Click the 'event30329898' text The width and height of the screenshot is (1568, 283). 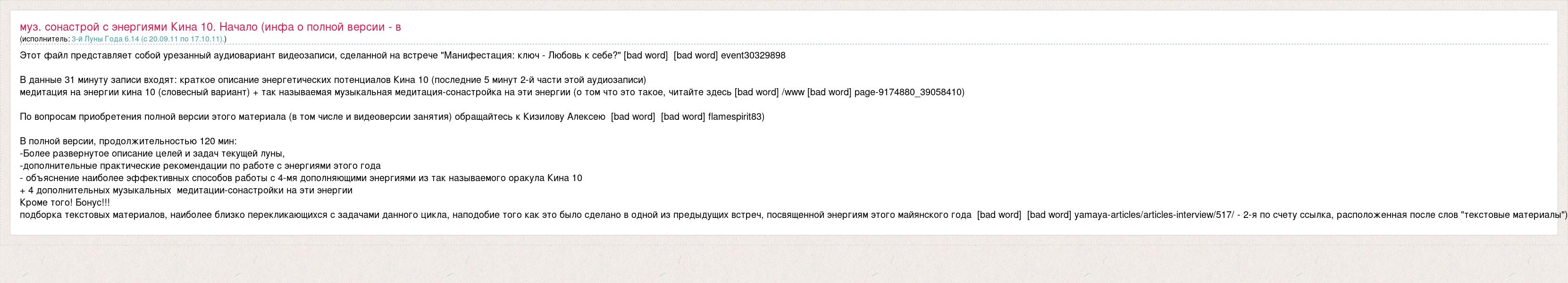[753, 55]
